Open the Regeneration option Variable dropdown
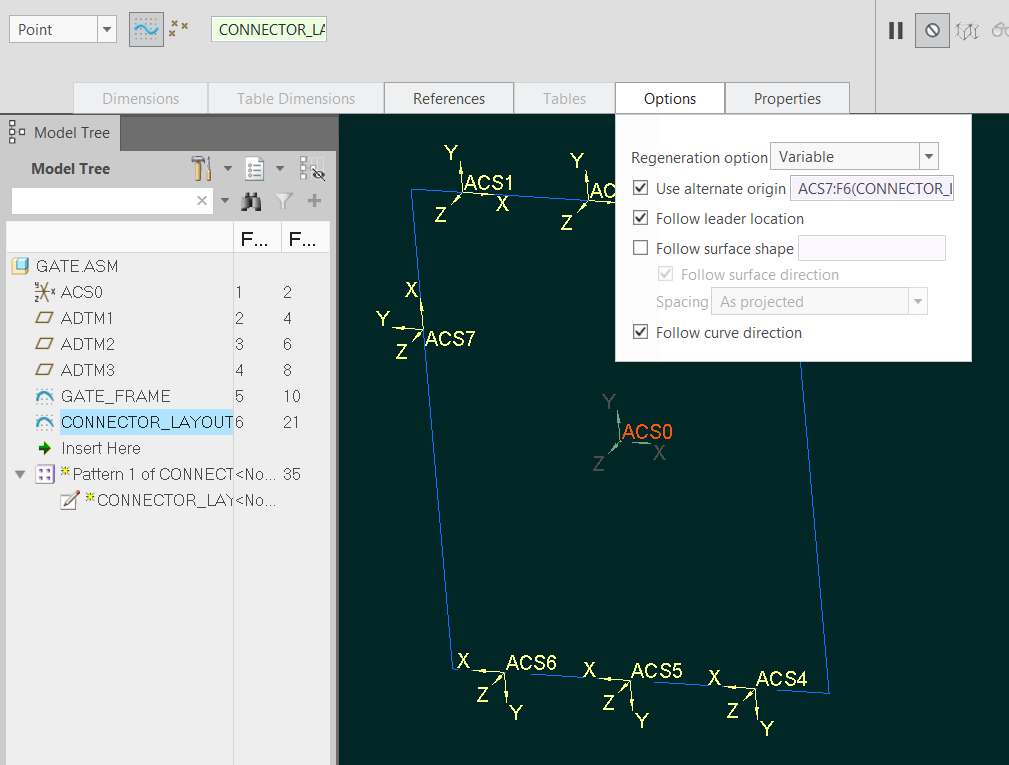1009x765 pixels. click(x=928, y=156)
